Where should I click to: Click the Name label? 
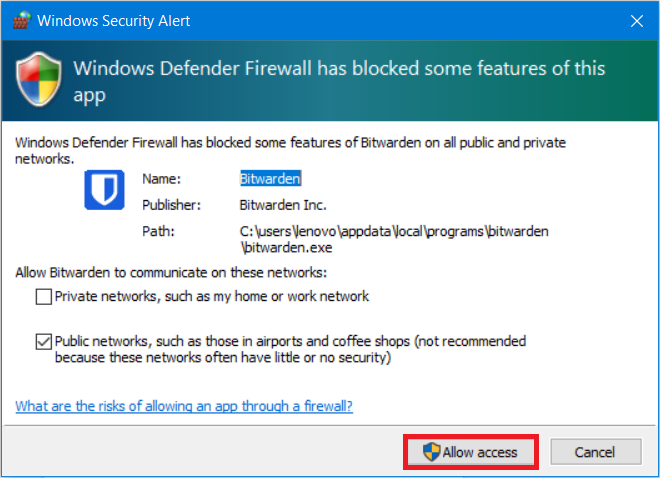point(161,179)
